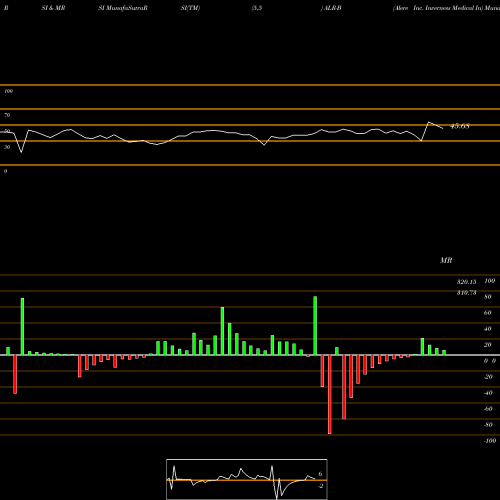The height and width of the screenshot is (500, 500).
Task: Click the MR axis label 80
Action: click(487, 297)
